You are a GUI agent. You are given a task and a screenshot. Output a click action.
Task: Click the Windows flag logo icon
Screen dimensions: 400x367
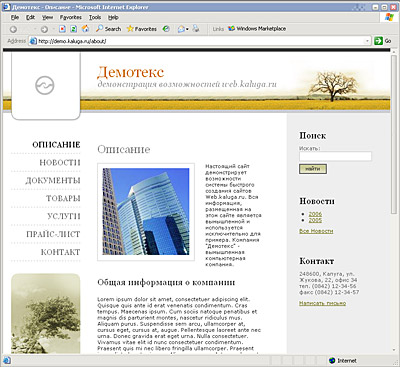coord(389,17)
